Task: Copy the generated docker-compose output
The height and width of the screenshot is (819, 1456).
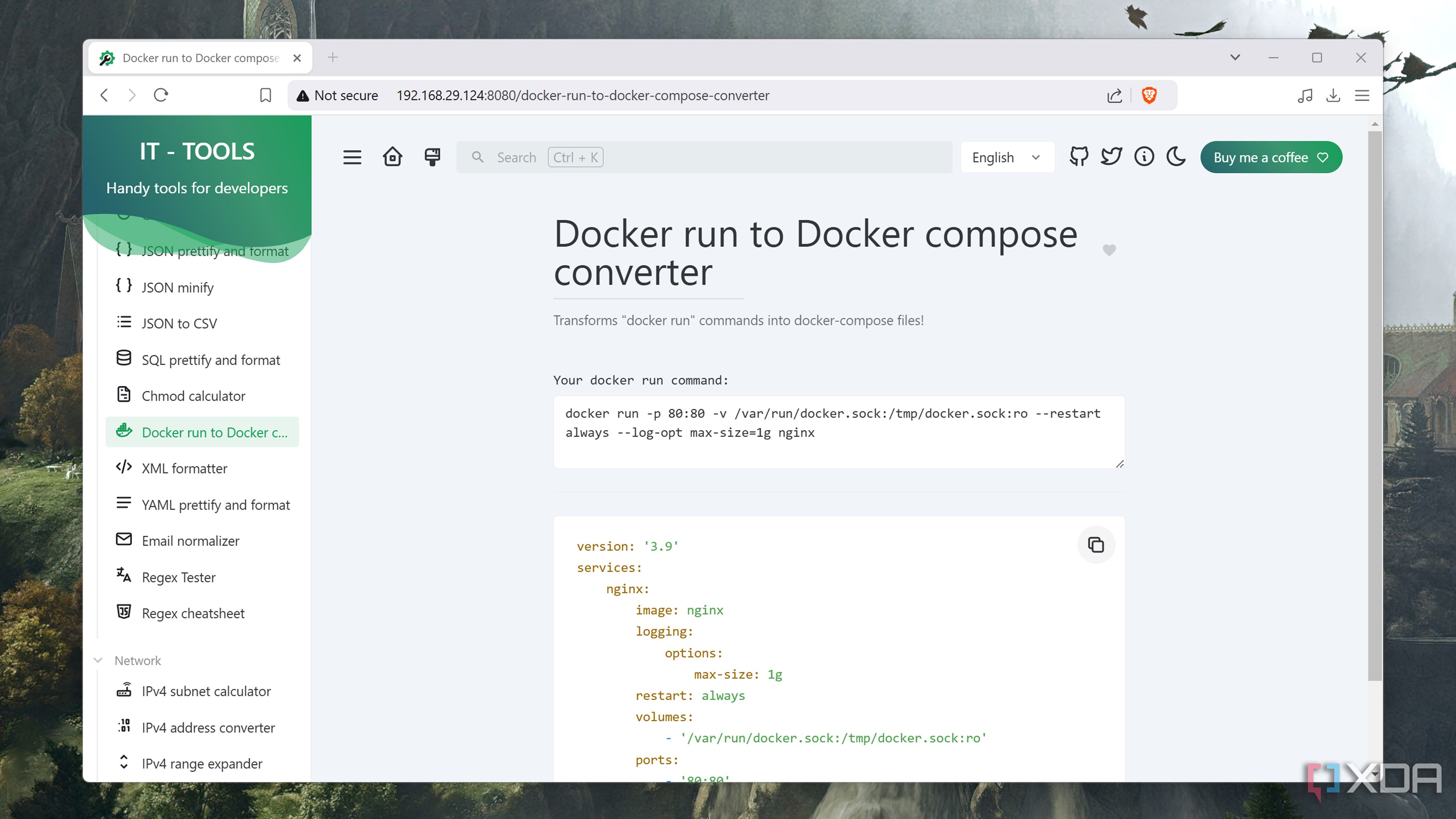Action: click(1096, 545)
